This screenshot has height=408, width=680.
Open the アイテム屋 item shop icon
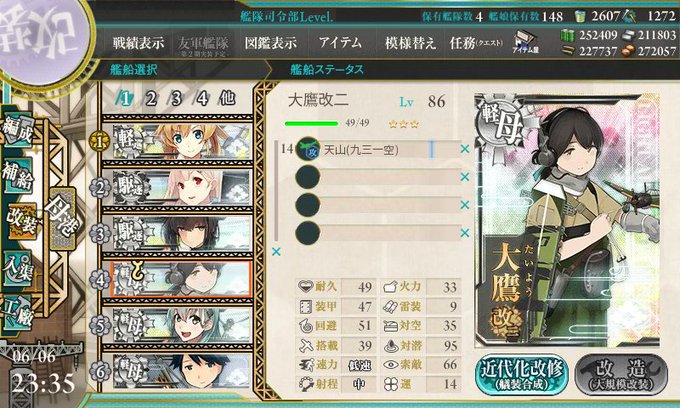525,42
